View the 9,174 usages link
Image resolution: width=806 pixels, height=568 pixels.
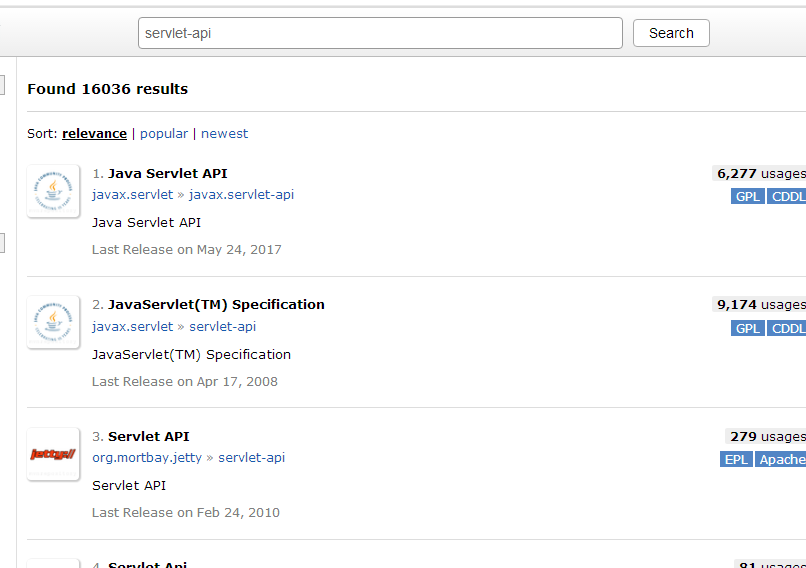760,305
